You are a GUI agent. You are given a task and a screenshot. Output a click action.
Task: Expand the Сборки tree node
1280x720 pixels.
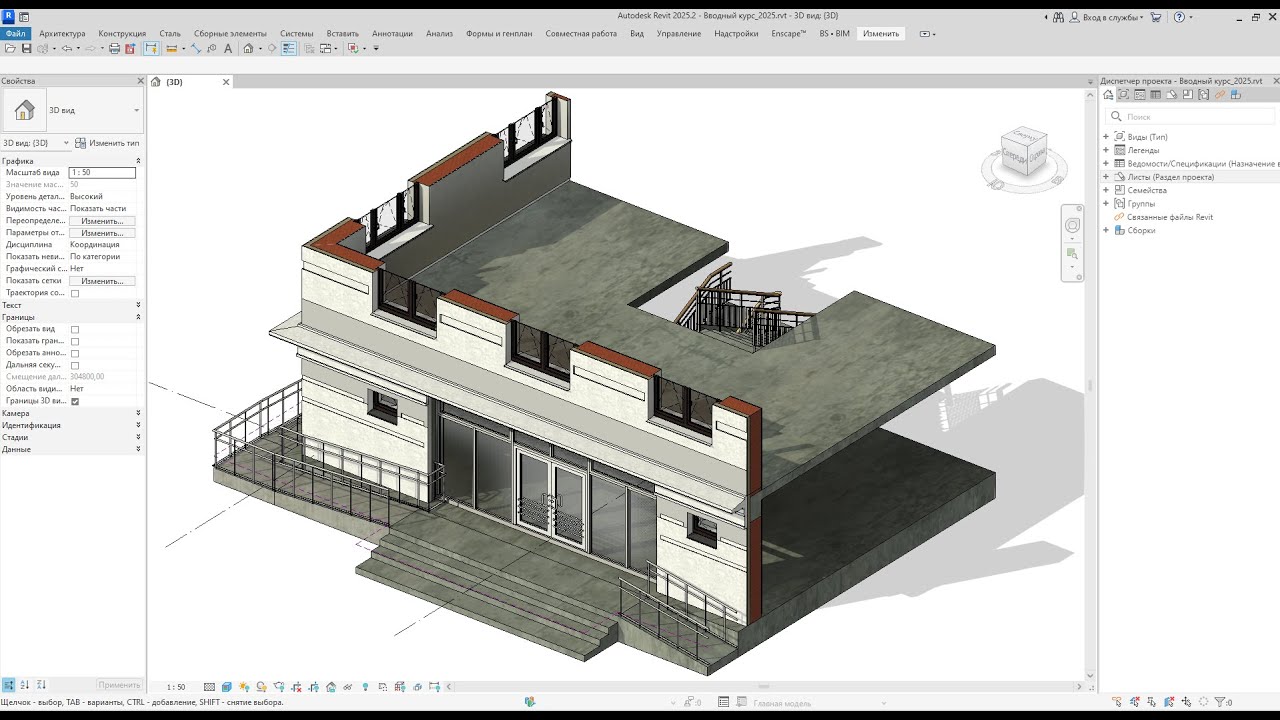pos(1106,230)
